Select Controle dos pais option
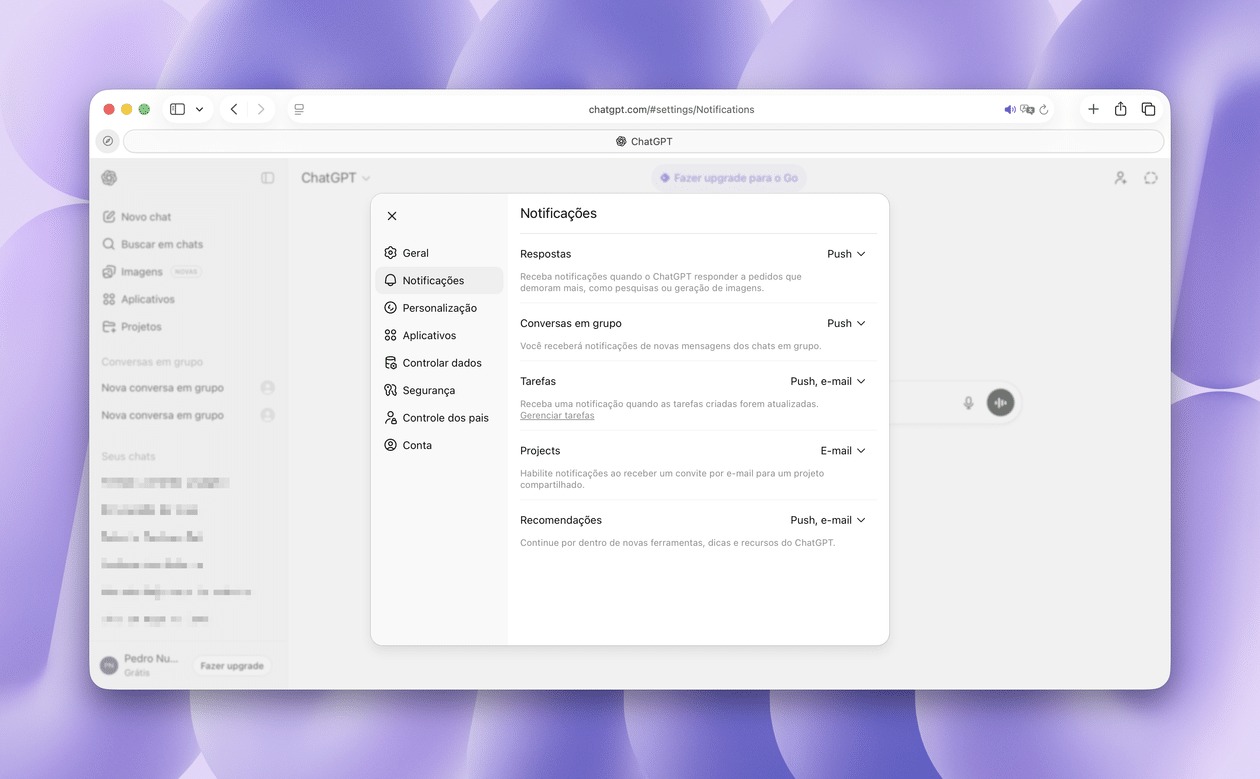 click(x=445, y=418)
